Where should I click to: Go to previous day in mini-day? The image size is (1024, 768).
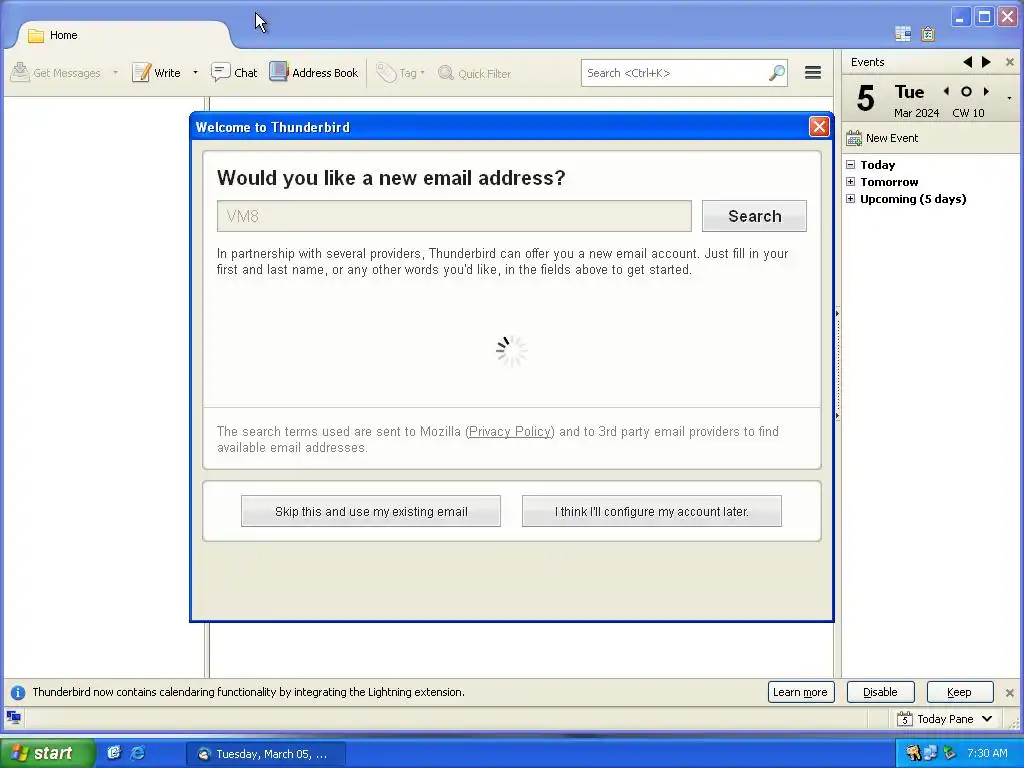click(x=946, y=91)
